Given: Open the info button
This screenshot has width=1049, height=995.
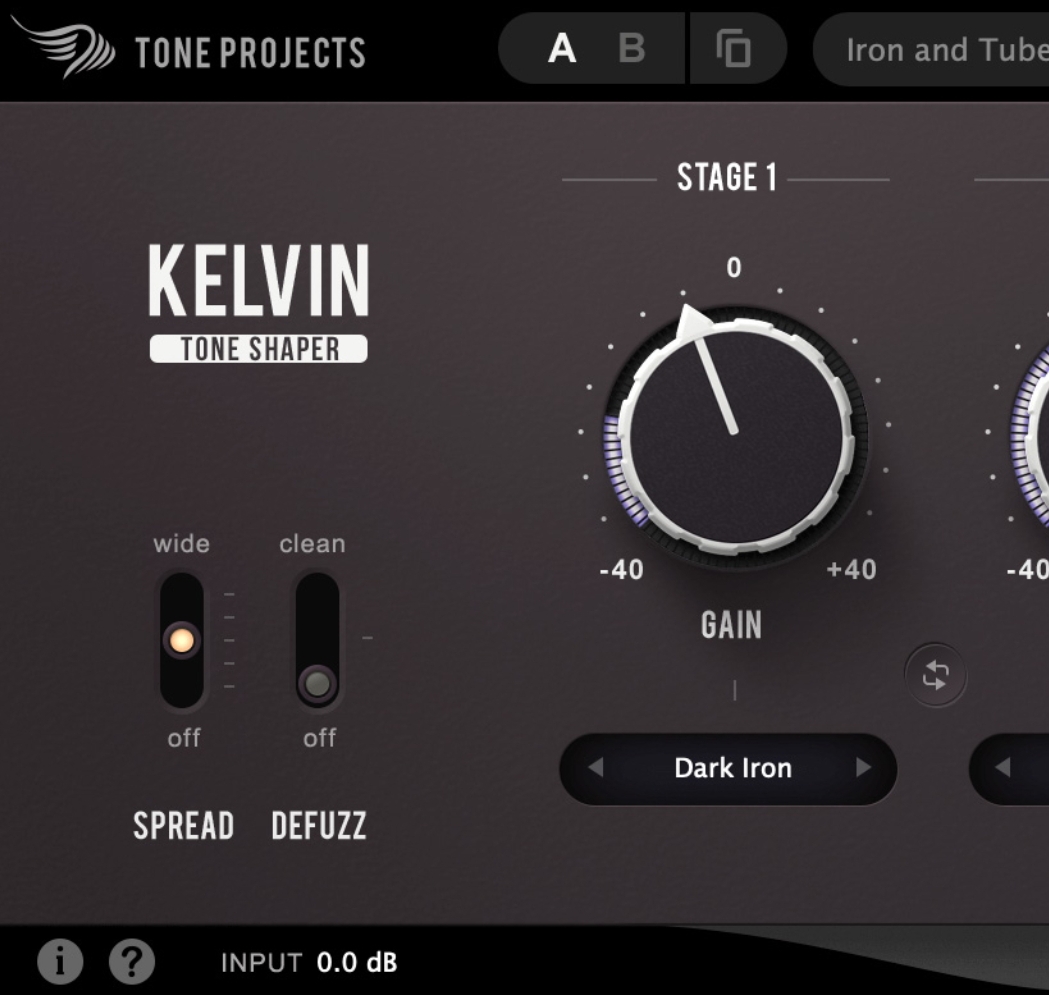Looking at the screenshot, I should click(x=60, y=962).
